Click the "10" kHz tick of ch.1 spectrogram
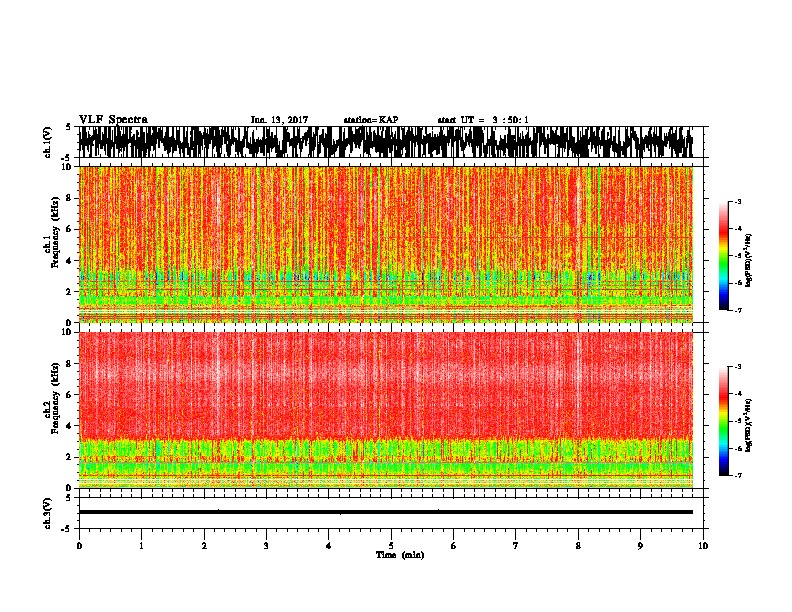Image resolution: width=792 pixels, height=612 pixels. point(68,167)
